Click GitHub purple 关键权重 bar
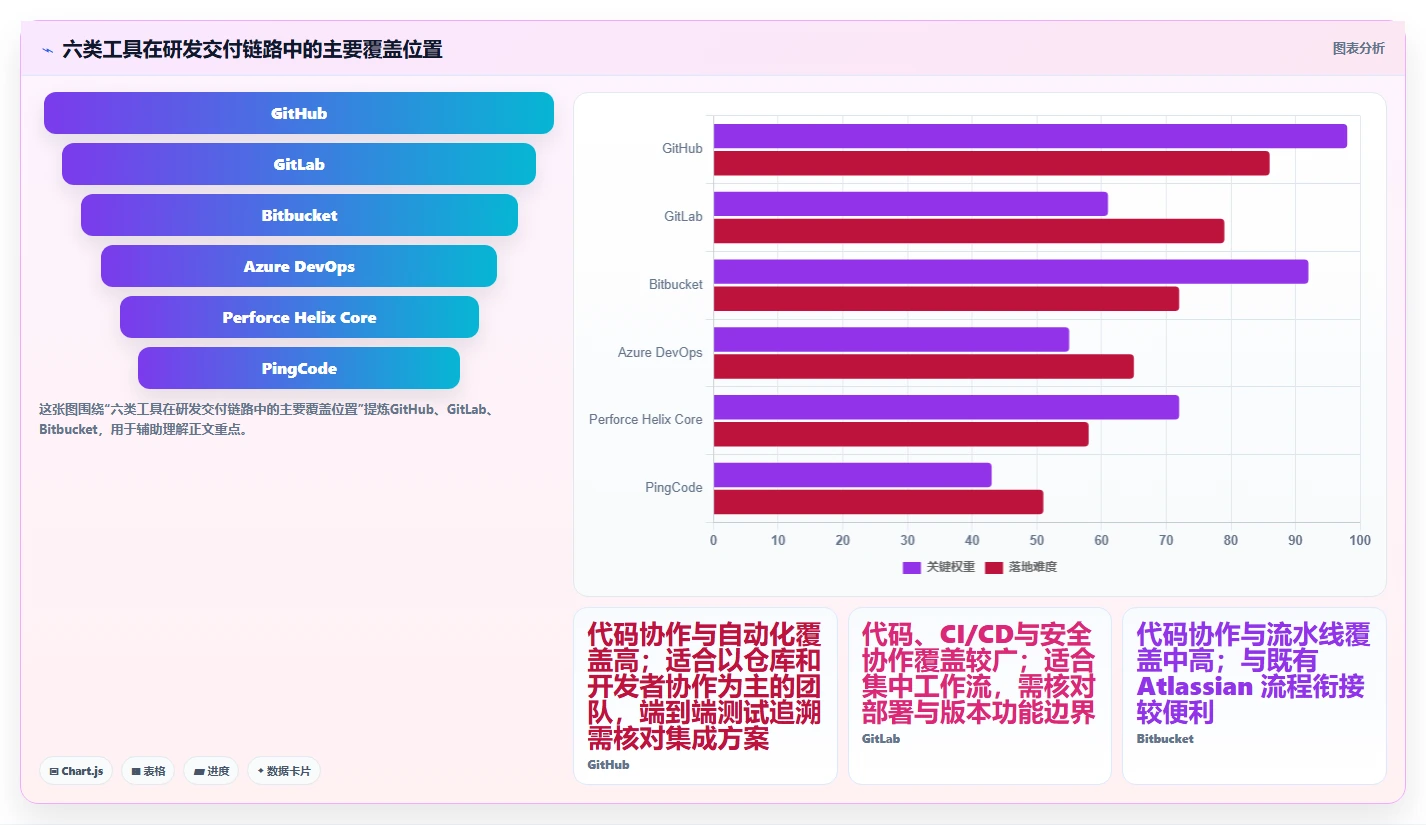The width and height of the screenshot is (1426, 825). click(x=1030, y=136)
